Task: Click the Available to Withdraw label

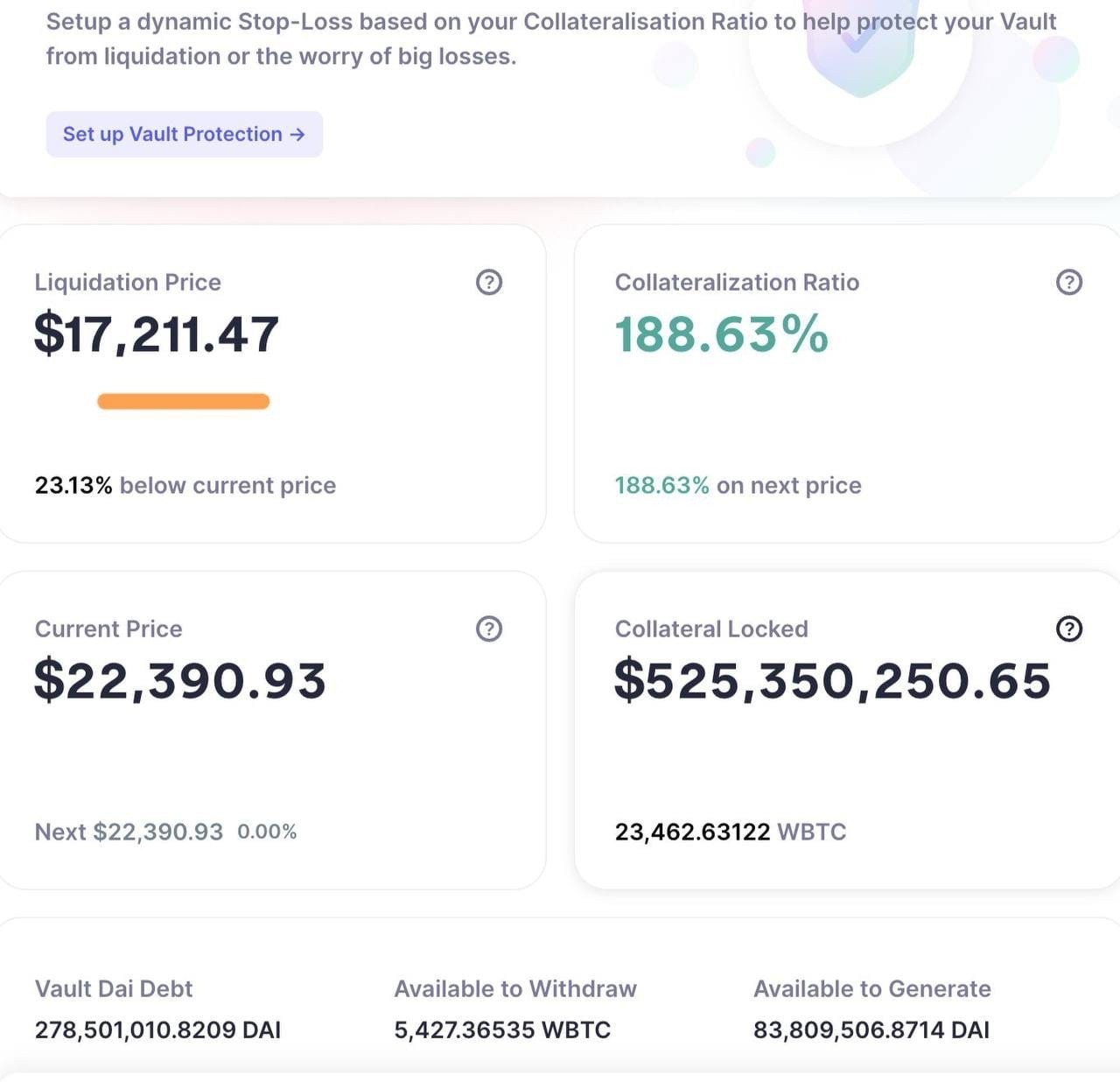Action: pyautogui.click(x=515, y=988)
